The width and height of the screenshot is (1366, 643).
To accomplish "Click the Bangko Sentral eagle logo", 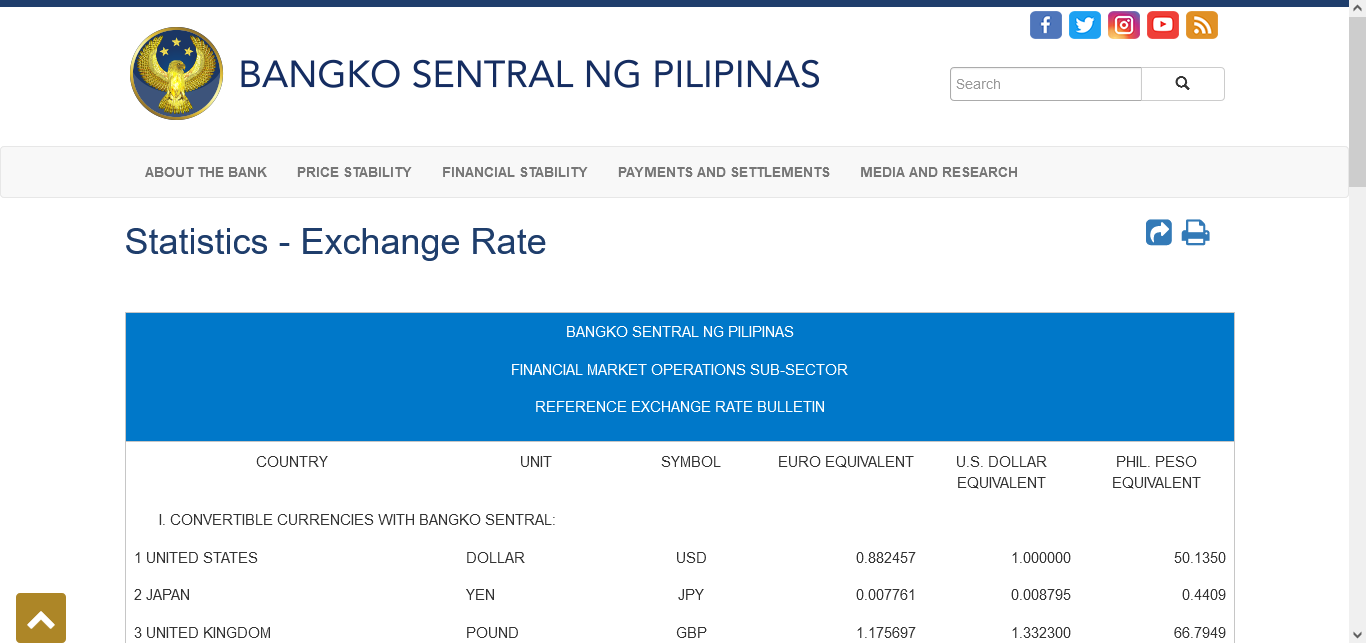I will pyautogui.click(x=176, y=74).
